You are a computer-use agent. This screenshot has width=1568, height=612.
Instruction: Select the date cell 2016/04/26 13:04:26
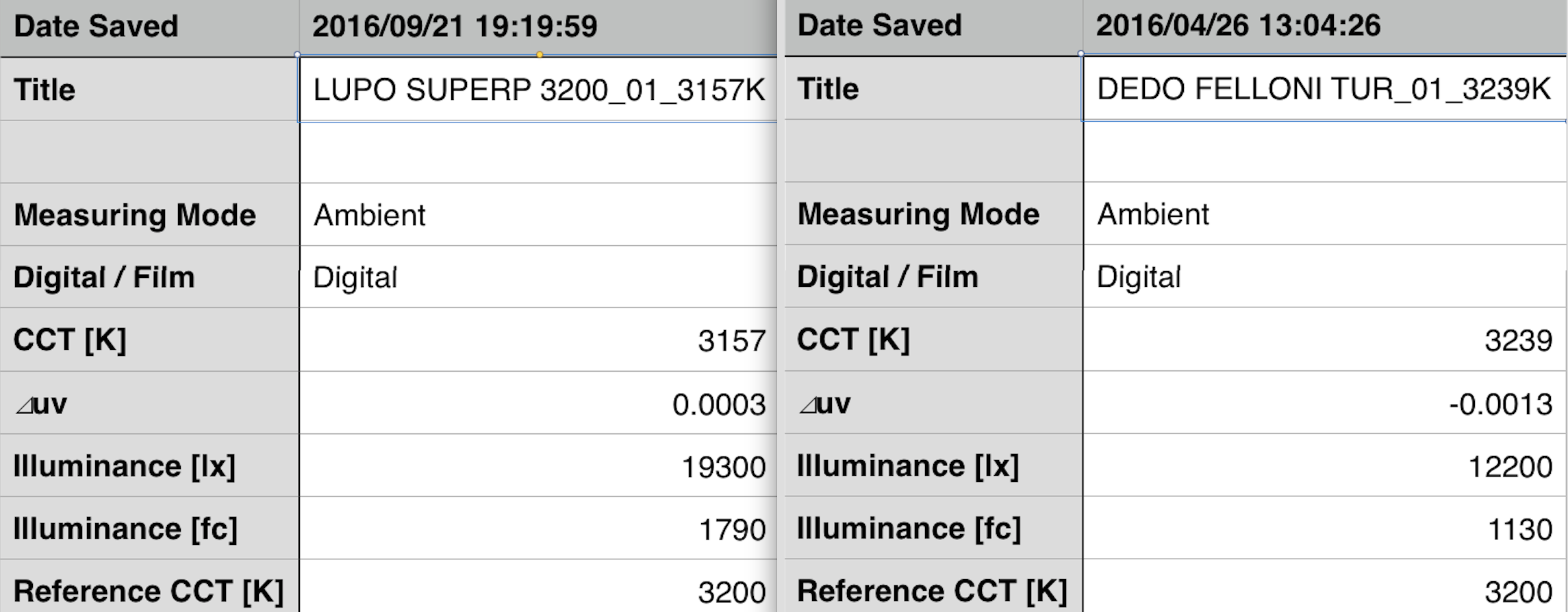pos(1238,26)
